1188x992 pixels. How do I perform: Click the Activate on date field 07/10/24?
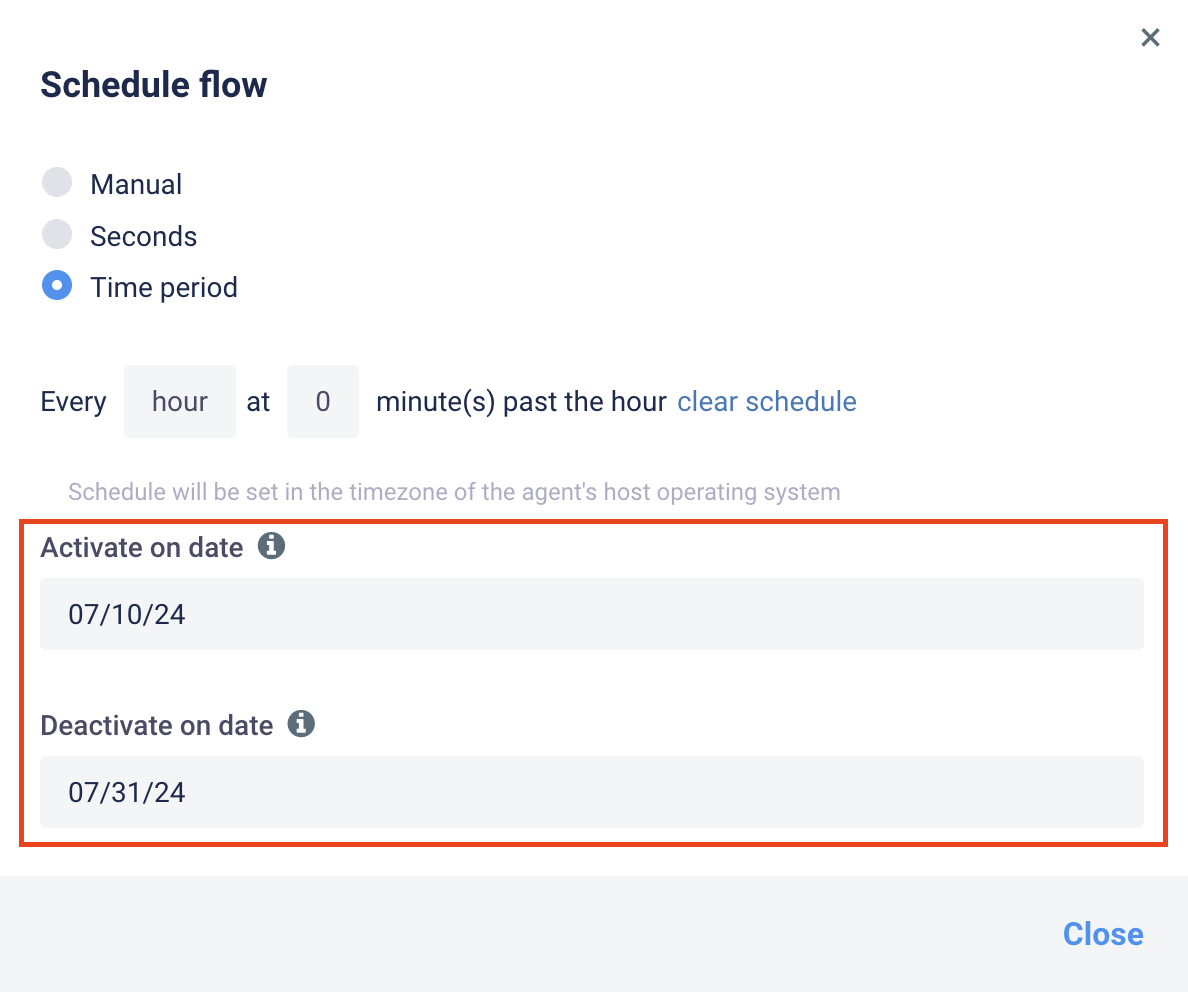click(x=592, y=614)
